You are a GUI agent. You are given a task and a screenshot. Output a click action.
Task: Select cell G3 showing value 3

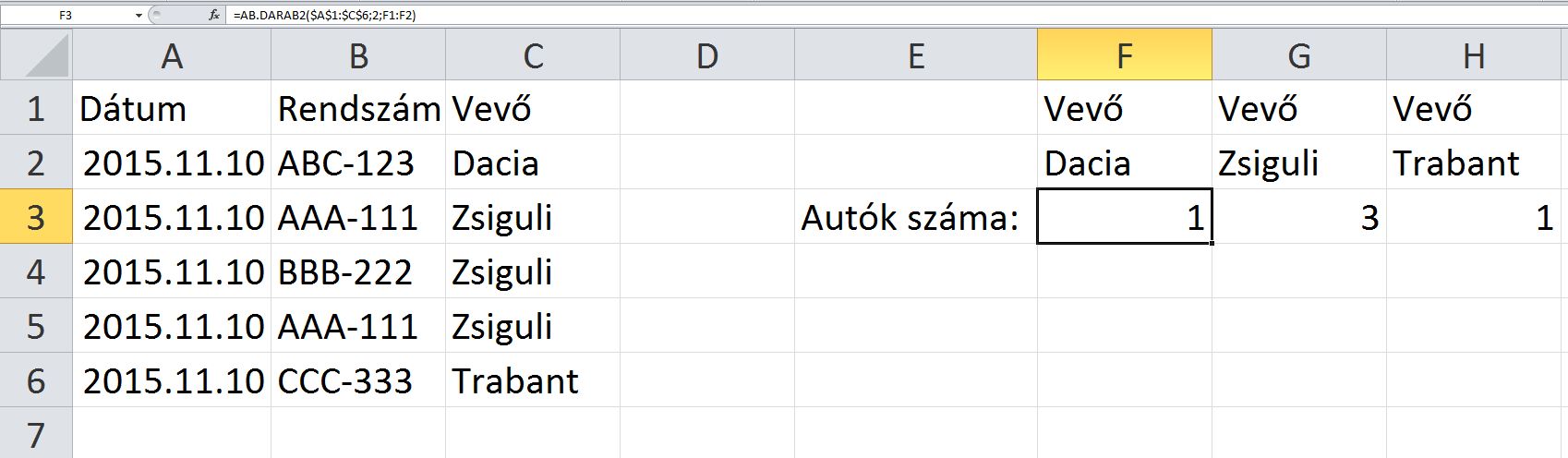point(1298,218)
